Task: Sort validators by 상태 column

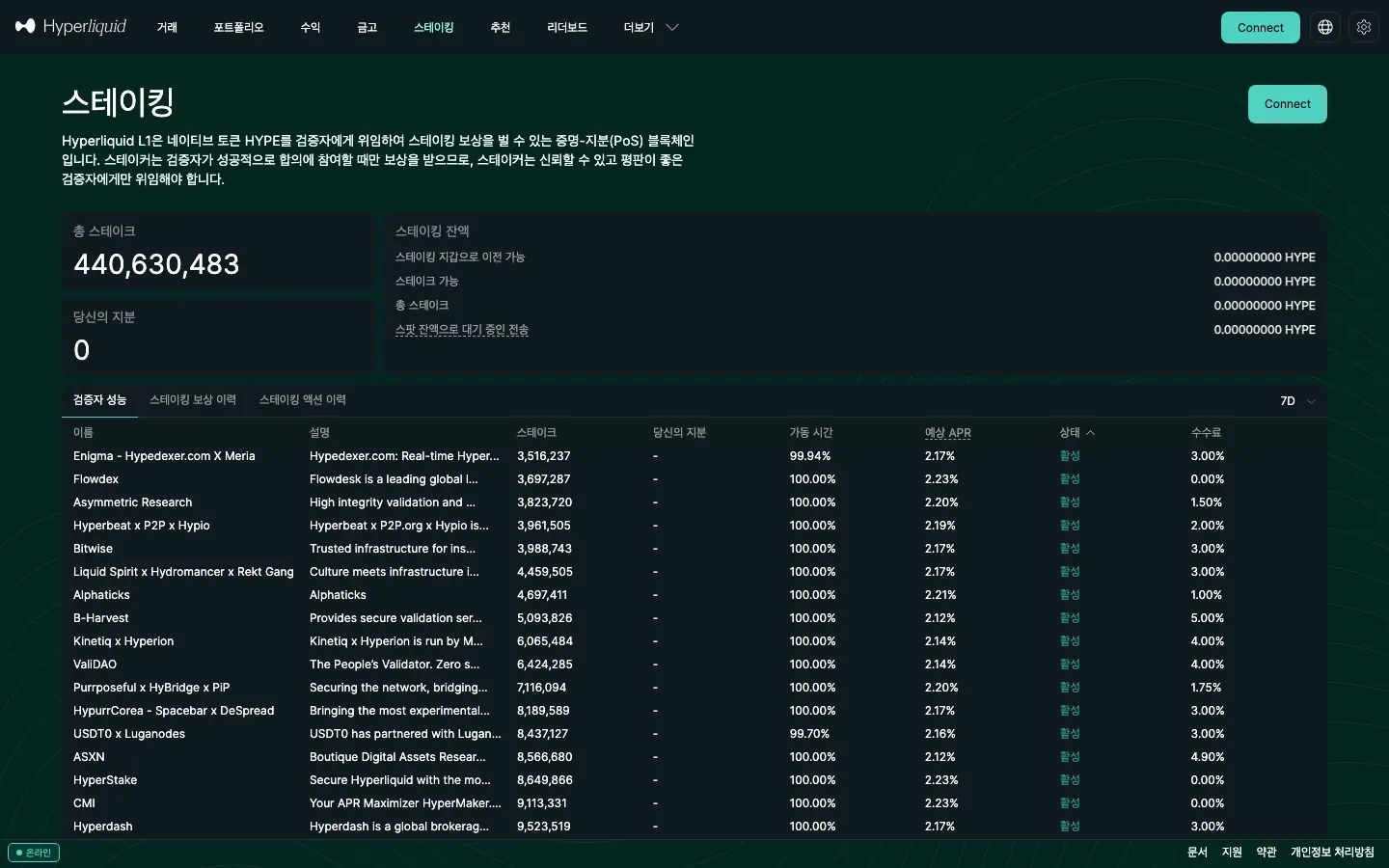Action: point(1076,433)
